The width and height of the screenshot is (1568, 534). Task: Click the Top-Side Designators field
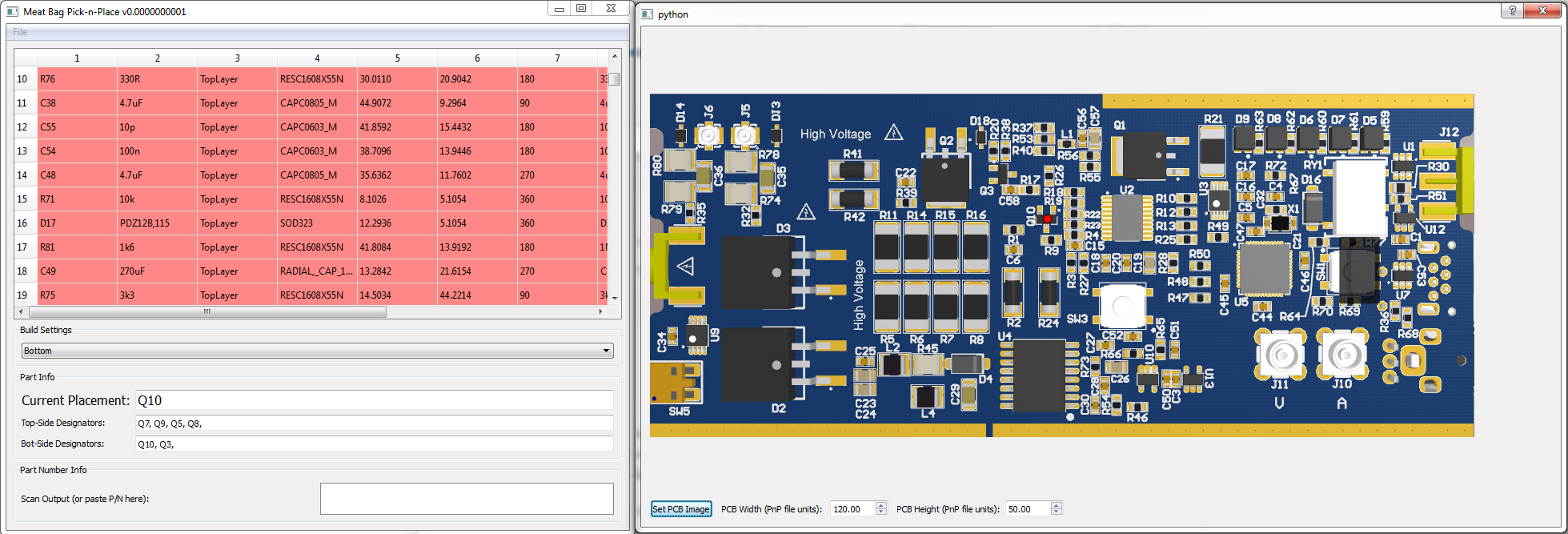(x=375, y=423)
